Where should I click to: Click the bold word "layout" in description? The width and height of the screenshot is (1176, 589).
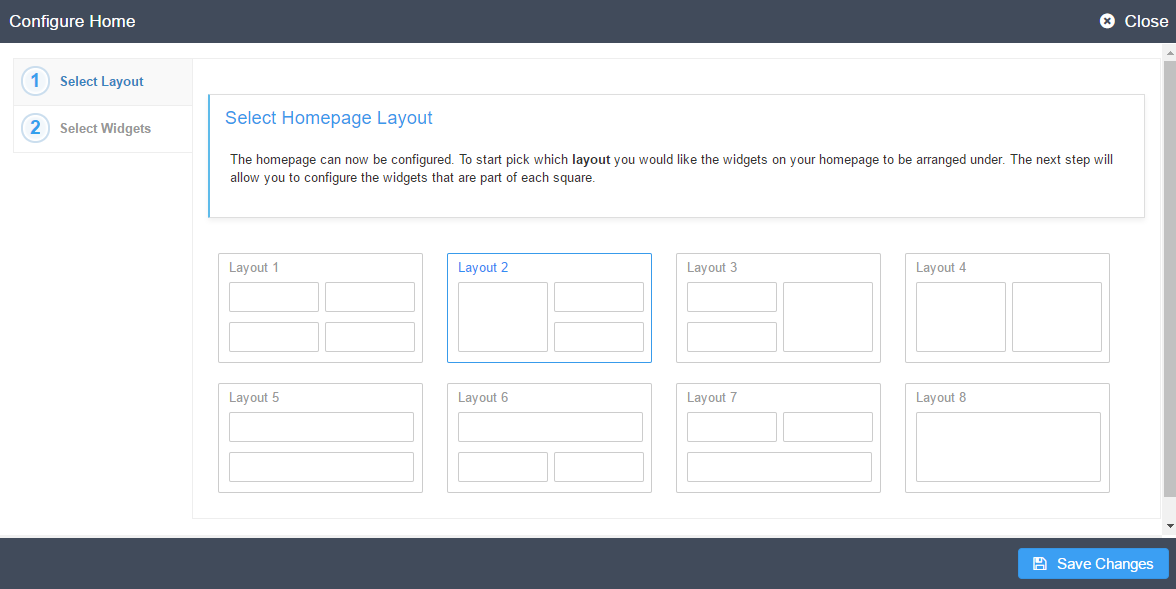[591, 159]
